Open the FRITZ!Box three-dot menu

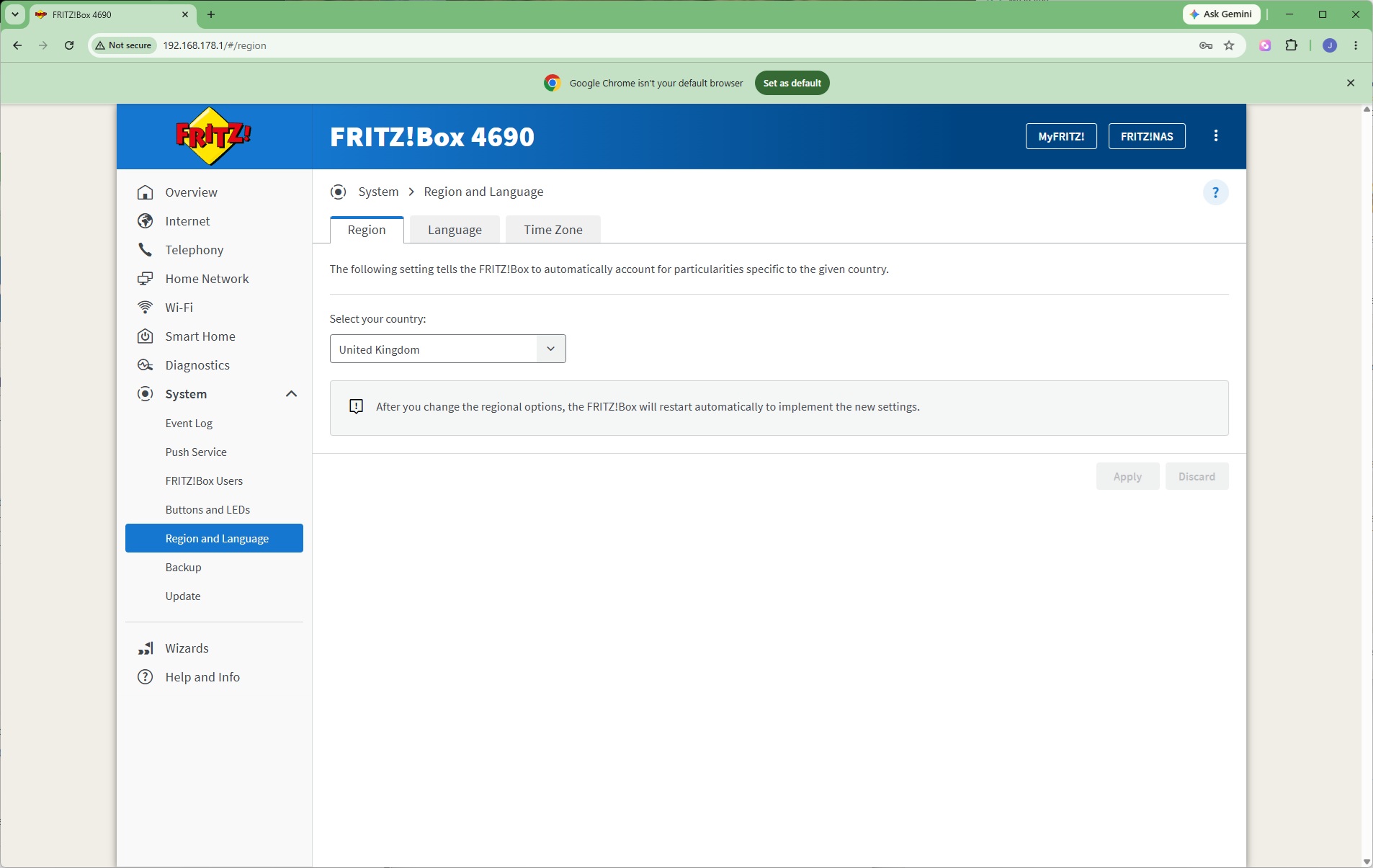(1216, 136)
